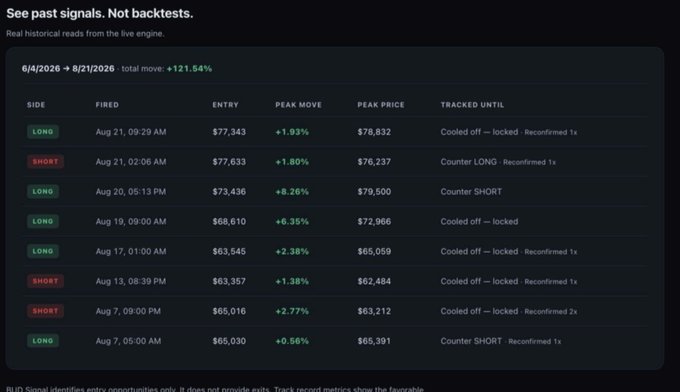680x392 pixels.
Task: Click peak price $62,484
Action: (374, 281)
